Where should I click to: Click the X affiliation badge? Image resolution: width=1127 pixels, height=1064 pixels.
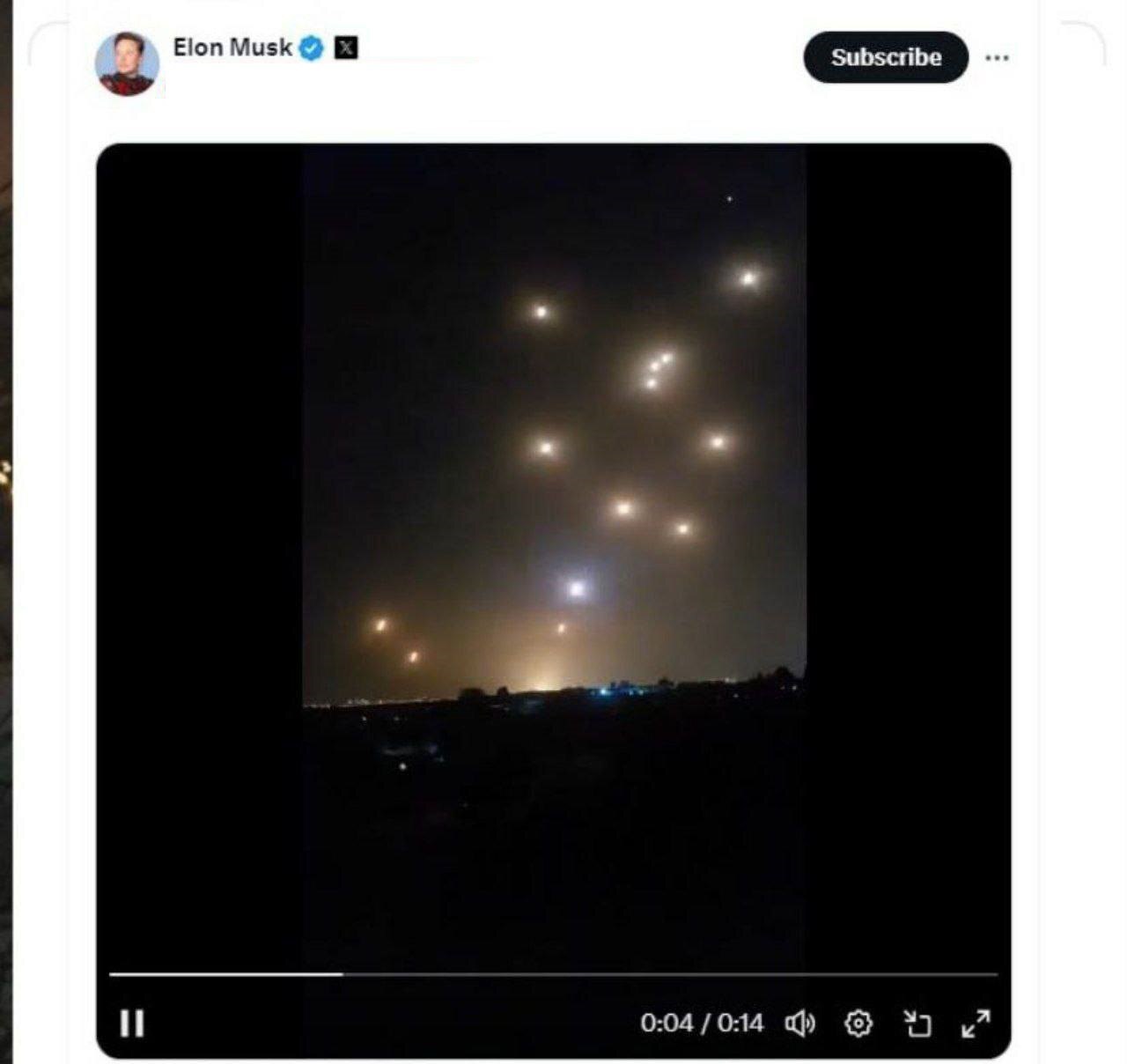coord(347,48)
